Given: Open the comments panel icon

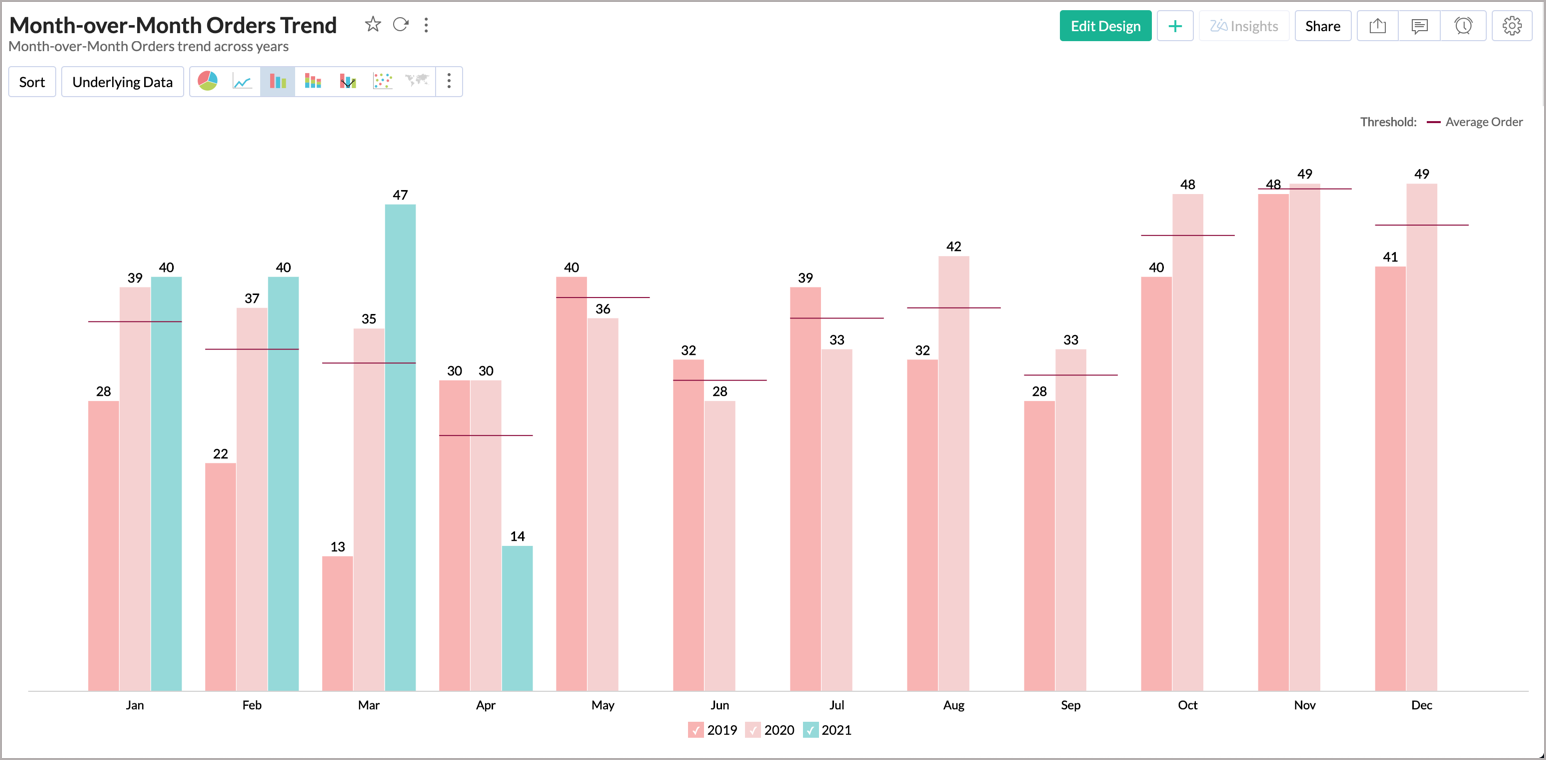Looking at the screenshot, I should click(x=1419, y=25).
